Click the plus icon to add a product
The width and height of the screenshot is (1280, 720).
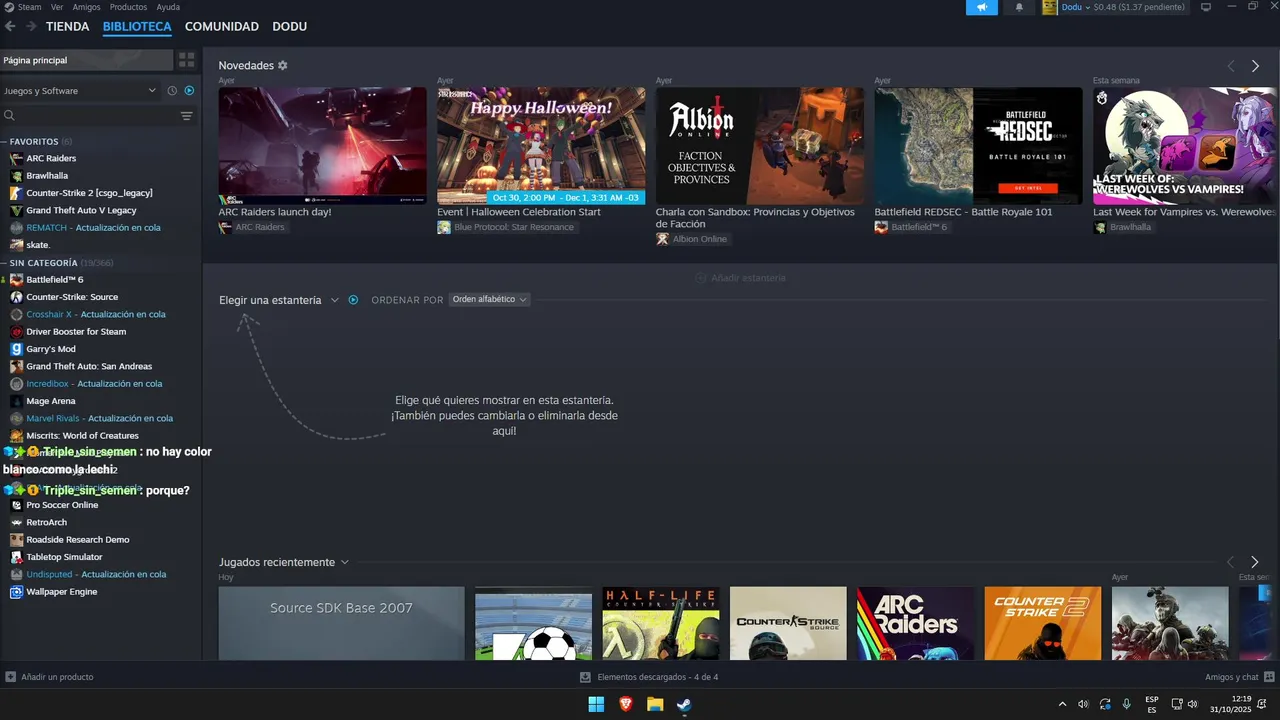coord(10,677)
